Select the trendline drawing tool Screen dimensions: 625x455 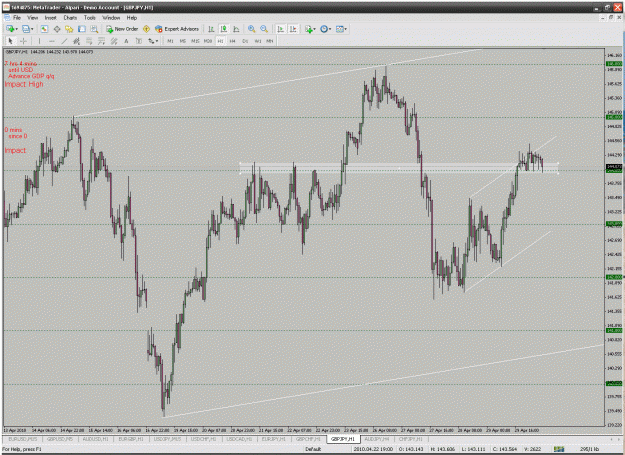pyautogui.click(x=64, y=41)
